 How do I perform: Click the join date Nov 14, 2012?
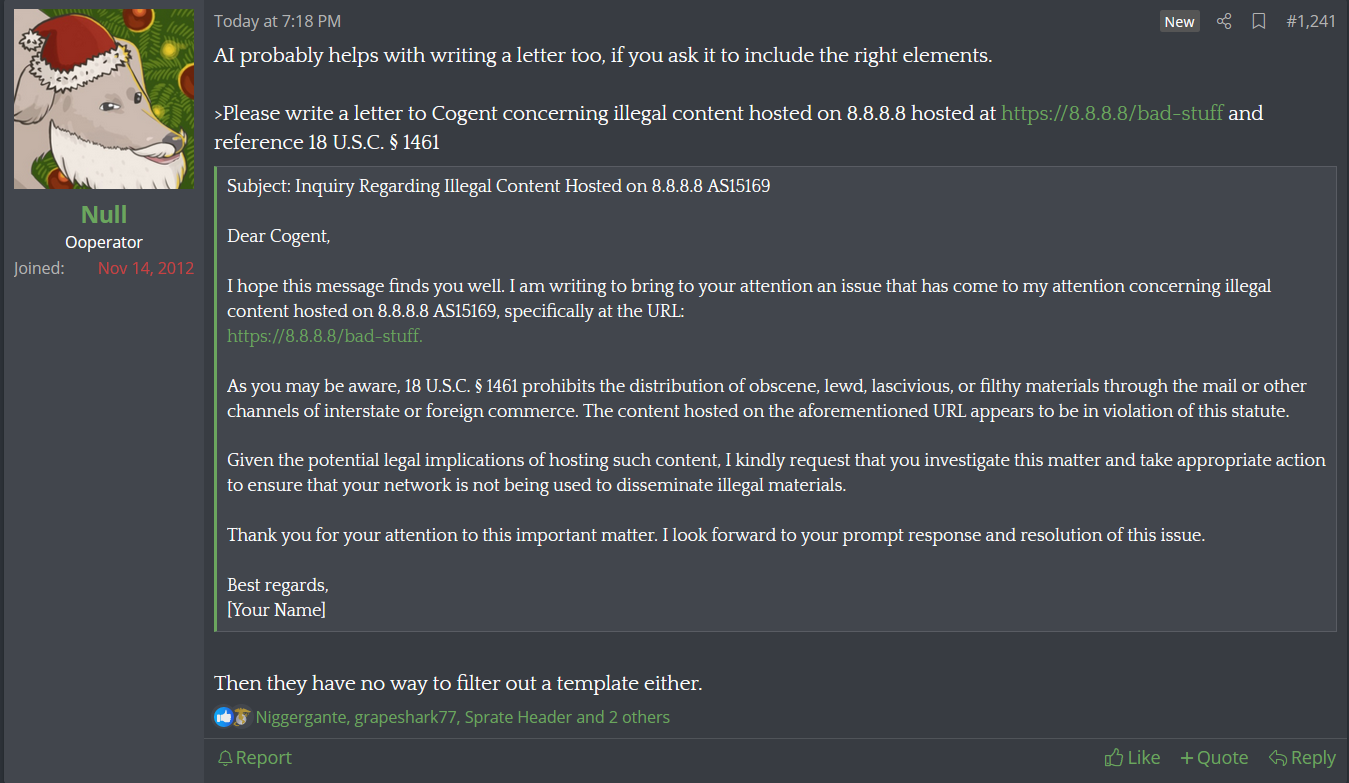coord(146,268)
